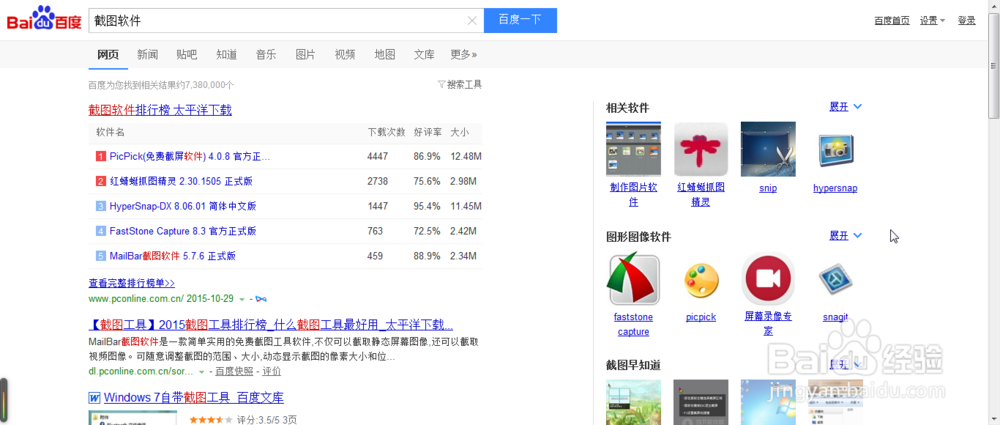Select the 网页 tab
Image resolution: width=1000 pixels, height=425 pixels.
108,54
